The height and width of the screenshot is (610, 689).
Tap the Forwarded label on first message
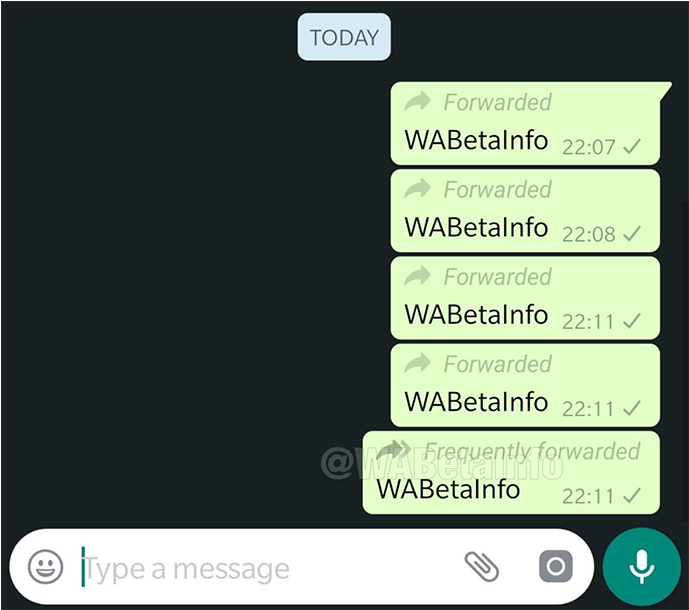[497, 102]
